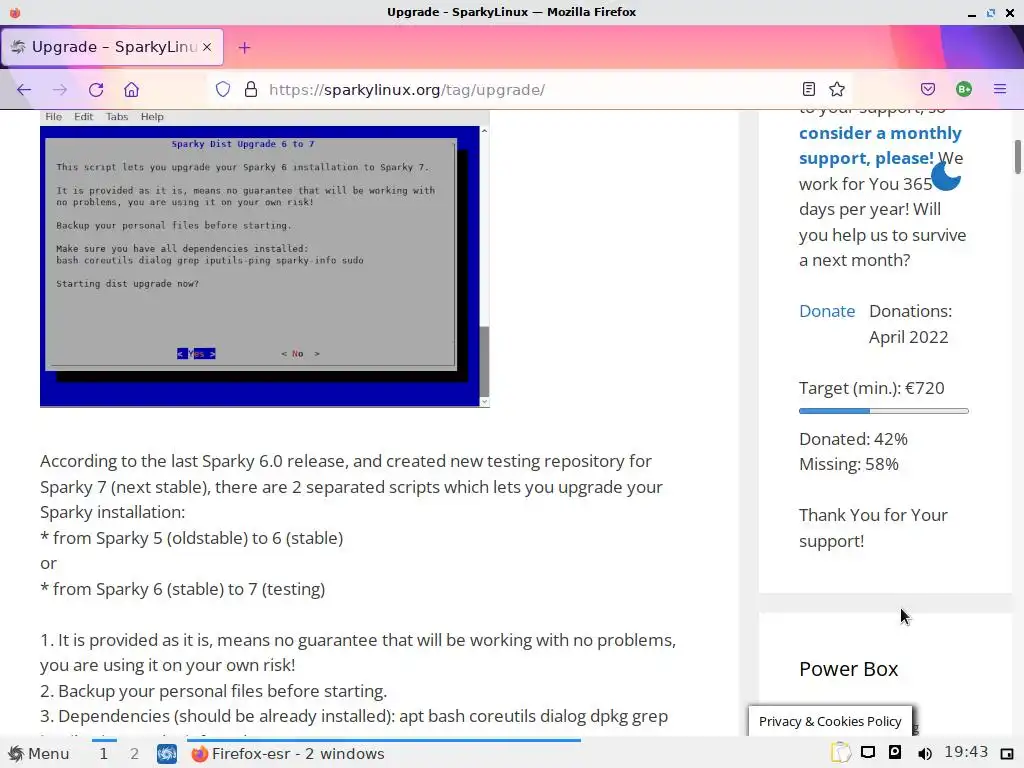1024x768 pixels.
Task: Open the Donate link
Action: point(827,311)
